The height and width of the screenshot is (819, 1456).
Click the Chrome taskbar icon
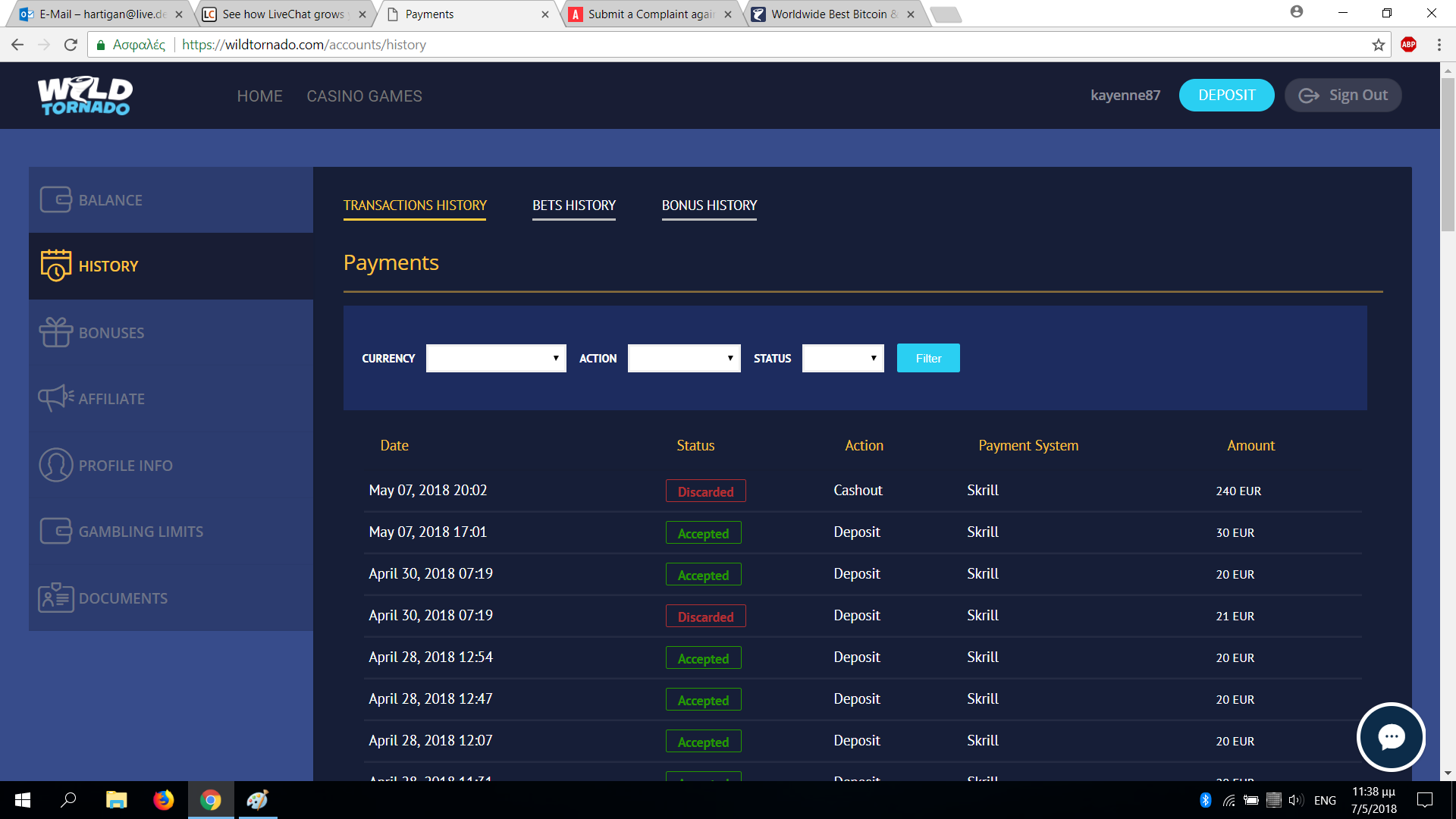coord(210,800)
